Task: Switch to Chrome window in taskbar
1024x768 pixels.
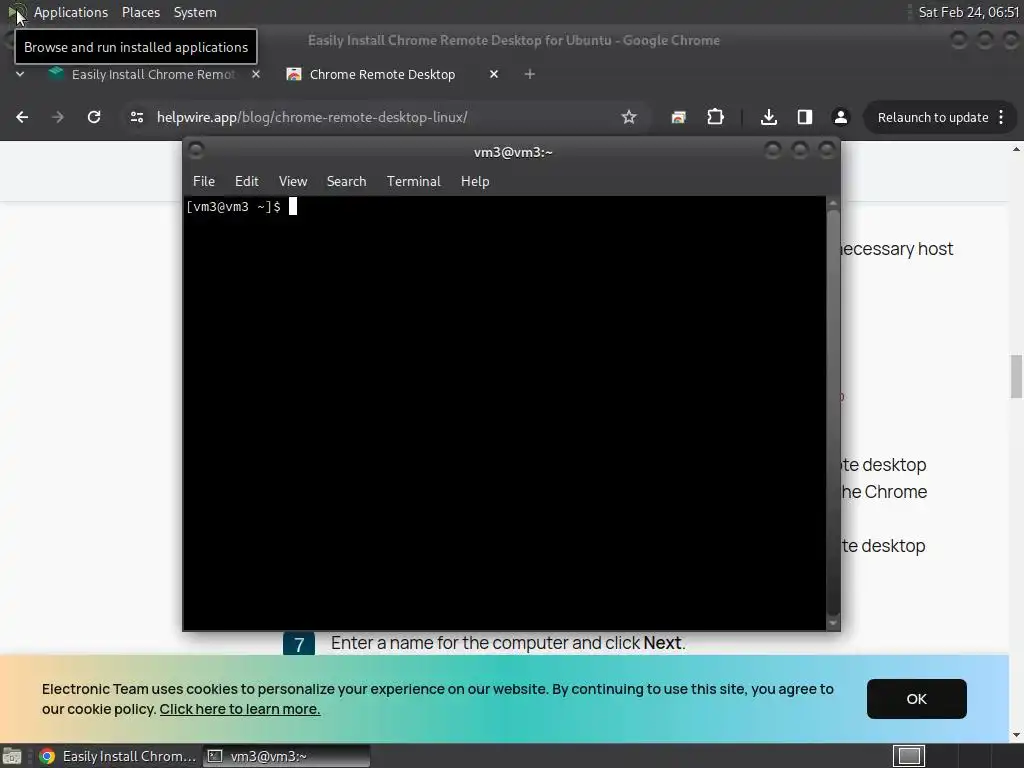Action: pos(118,756)
